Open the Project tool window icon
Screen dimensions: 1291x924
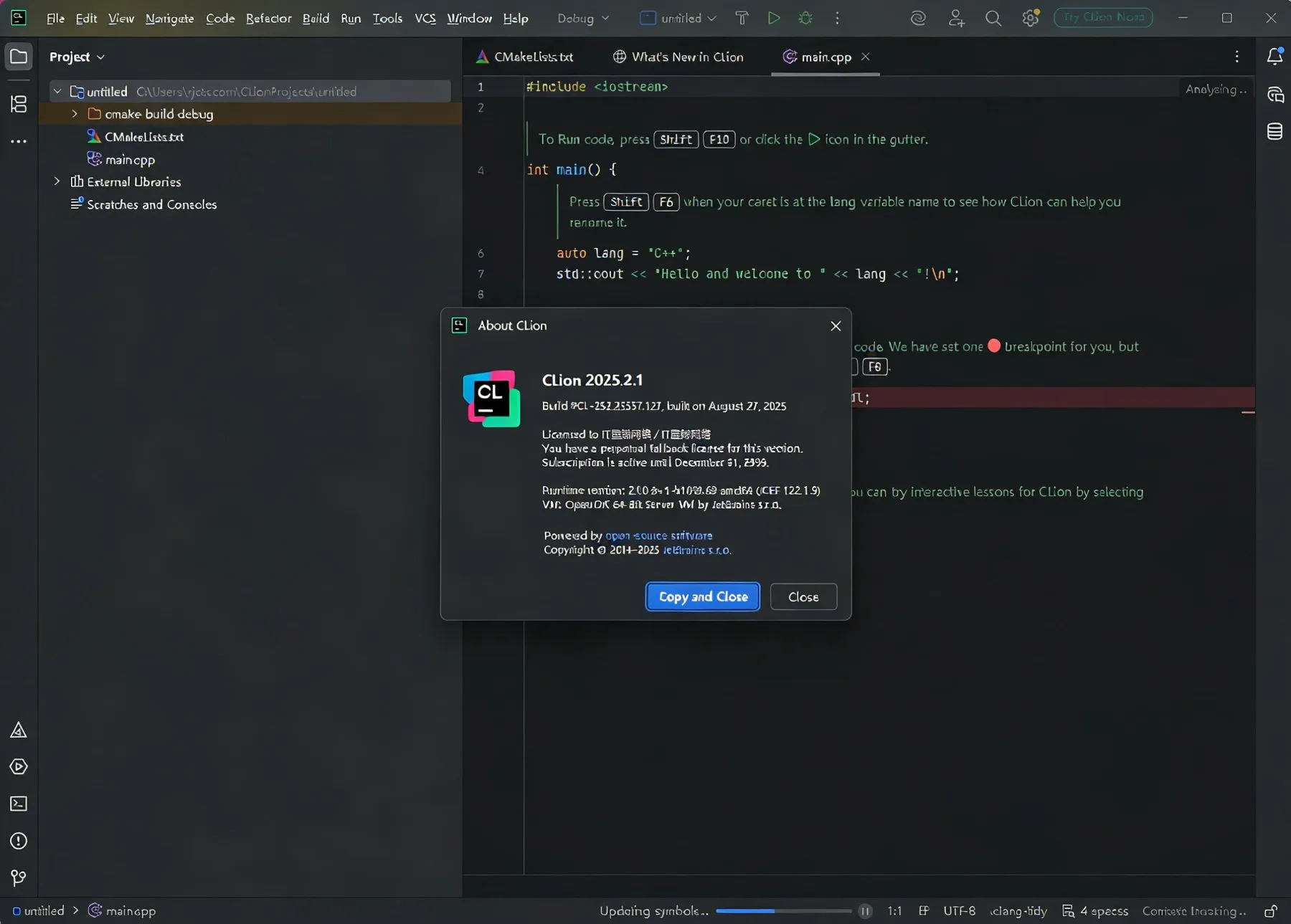(x=19, y=57)
